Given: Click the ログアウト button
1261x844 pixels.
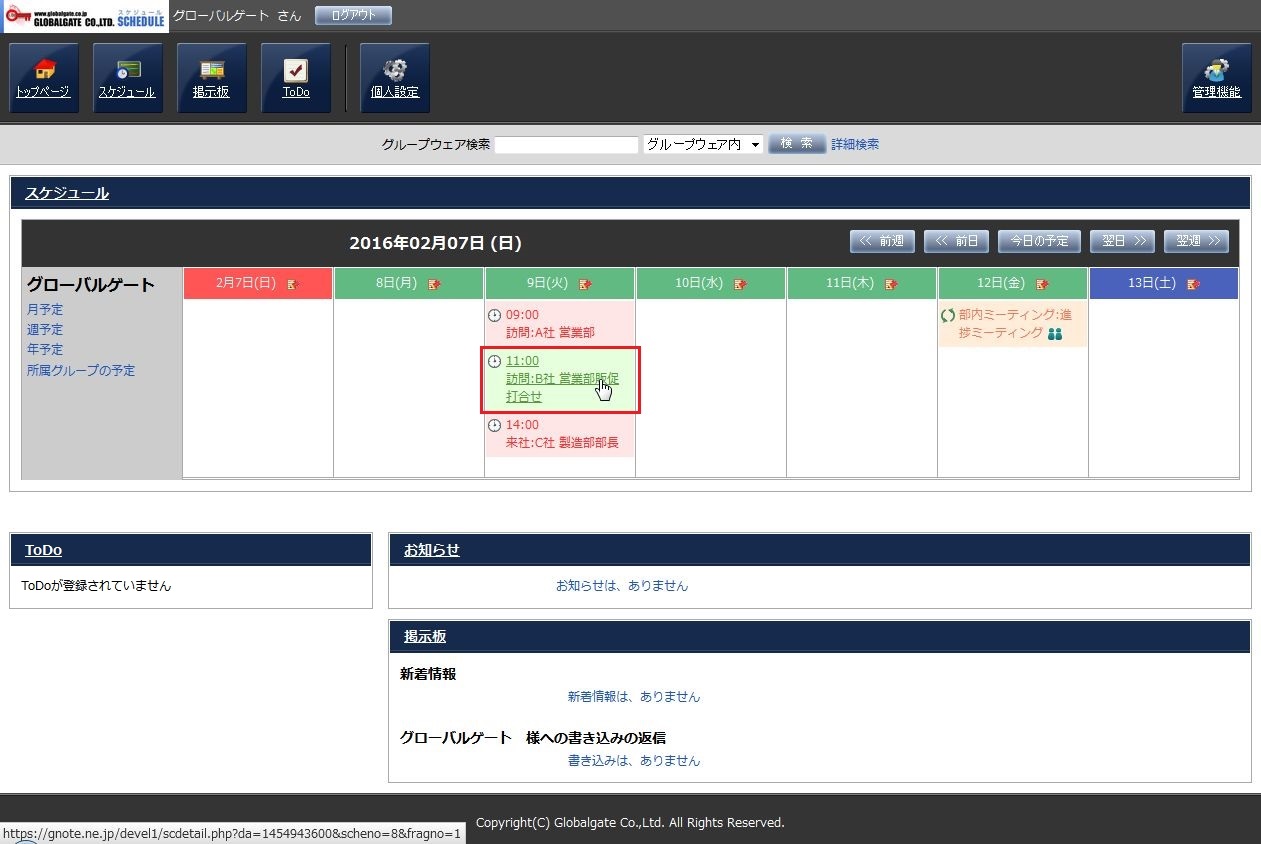Looking at the screenshot, I should click(353, 15).
